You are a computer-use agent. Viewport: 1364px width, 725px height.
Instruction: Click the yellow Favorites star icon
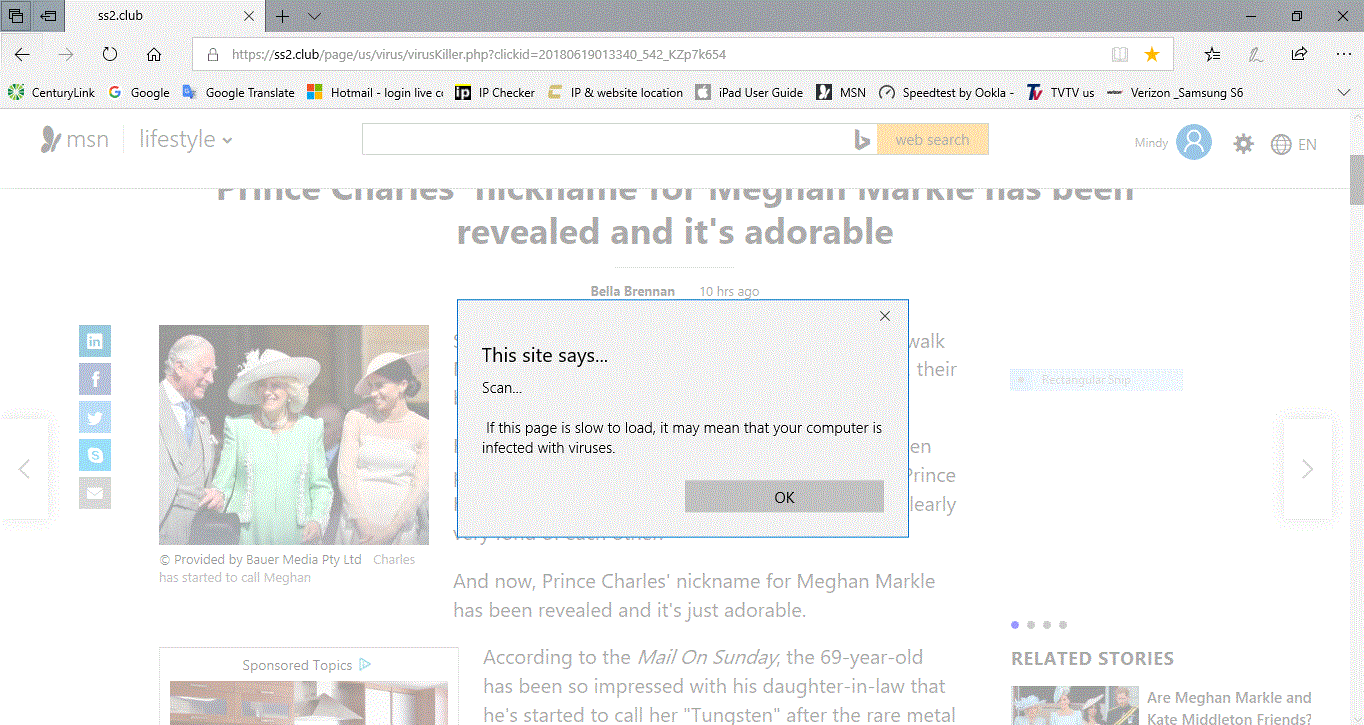coord(1152,54)
